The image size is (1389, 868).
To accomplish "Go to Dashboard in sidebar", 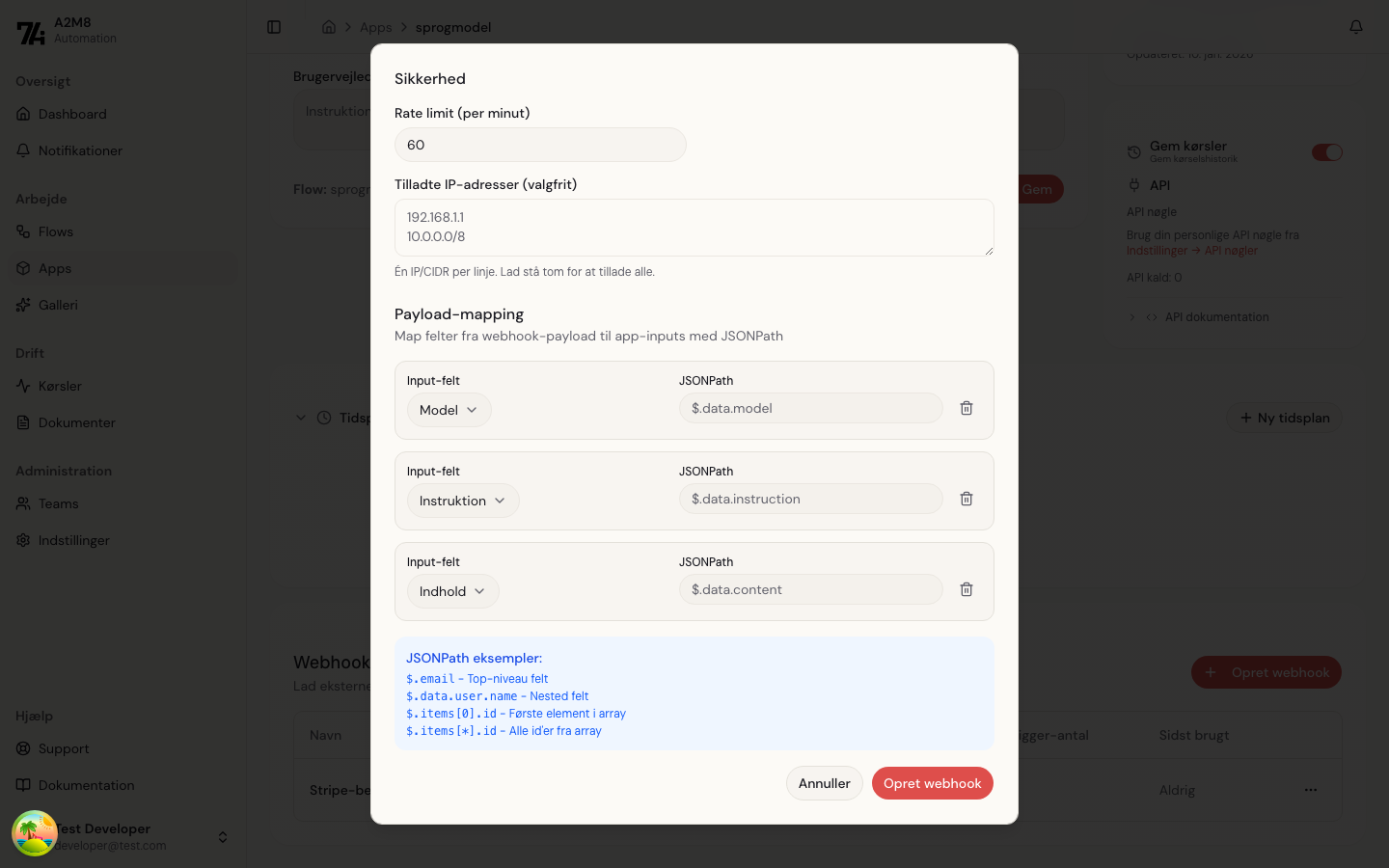I will pos(72,114).
